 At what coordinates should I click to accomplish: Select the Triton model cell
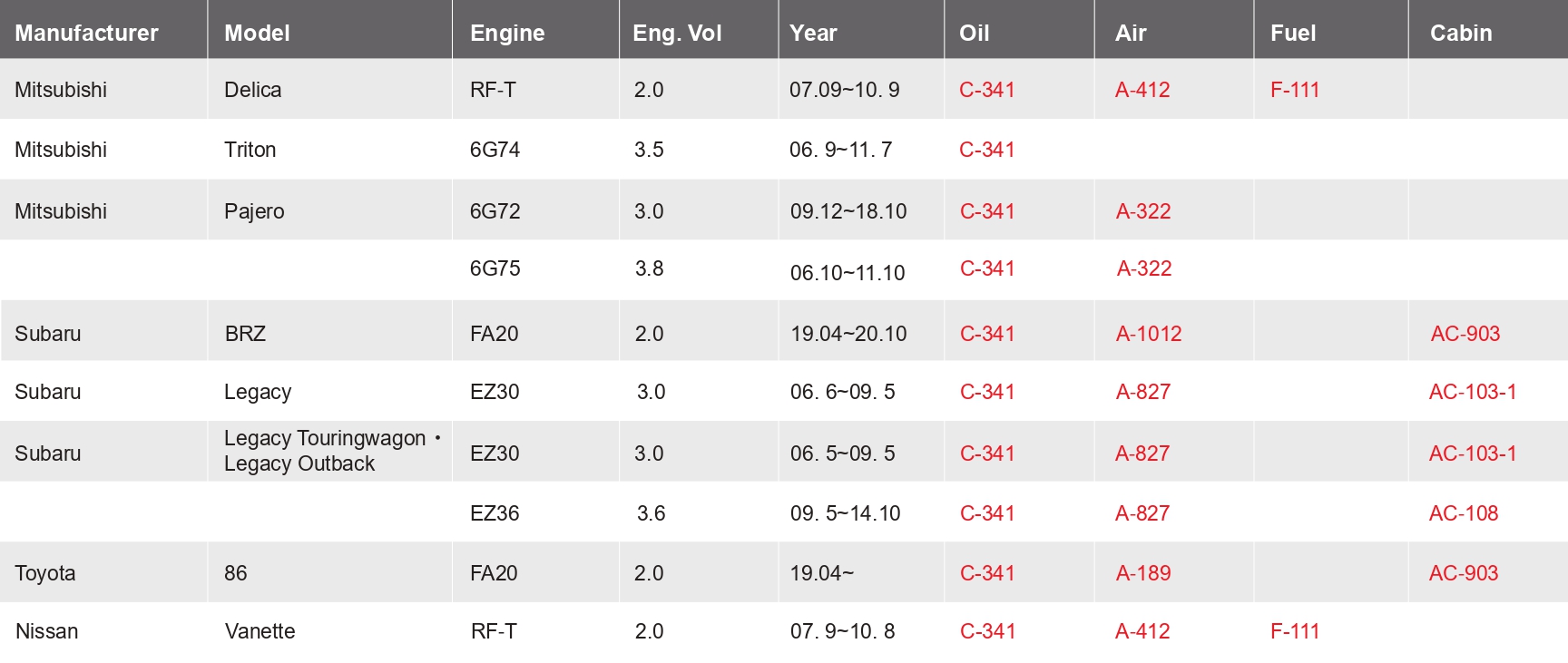click(250, 150)
